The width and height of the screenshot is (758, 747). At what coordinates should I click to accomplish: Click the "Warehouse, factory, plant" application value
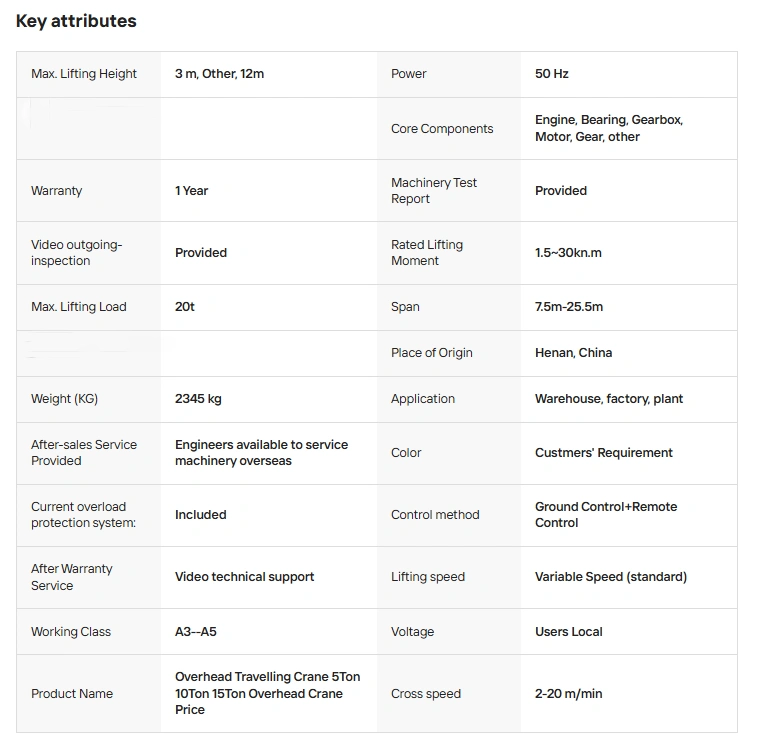608,399
